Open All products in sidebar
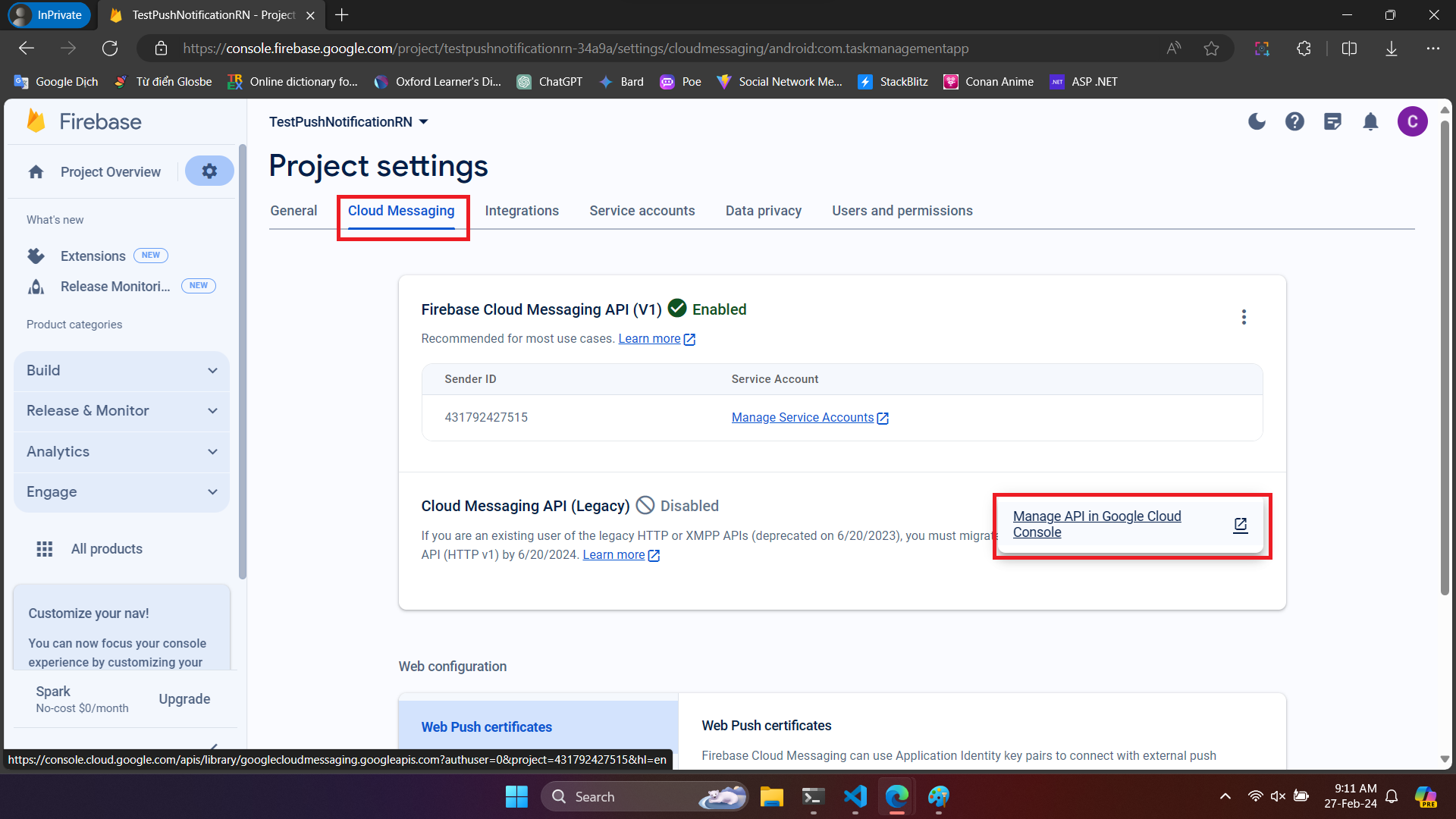Image resolution: width=1456 pixels, height=819 pixels. click(107, 549)
